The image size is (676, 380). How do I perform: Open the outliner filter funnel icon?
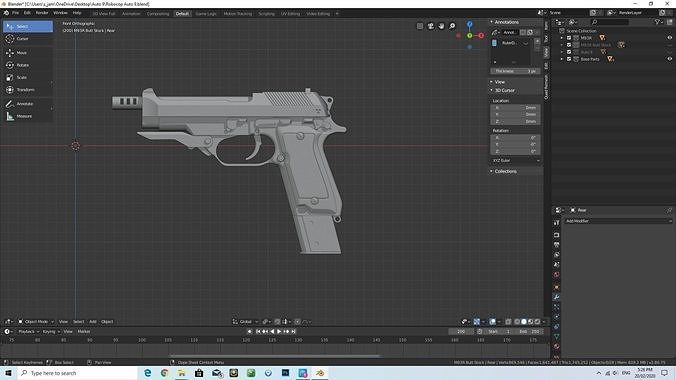(x=657, y=22)
